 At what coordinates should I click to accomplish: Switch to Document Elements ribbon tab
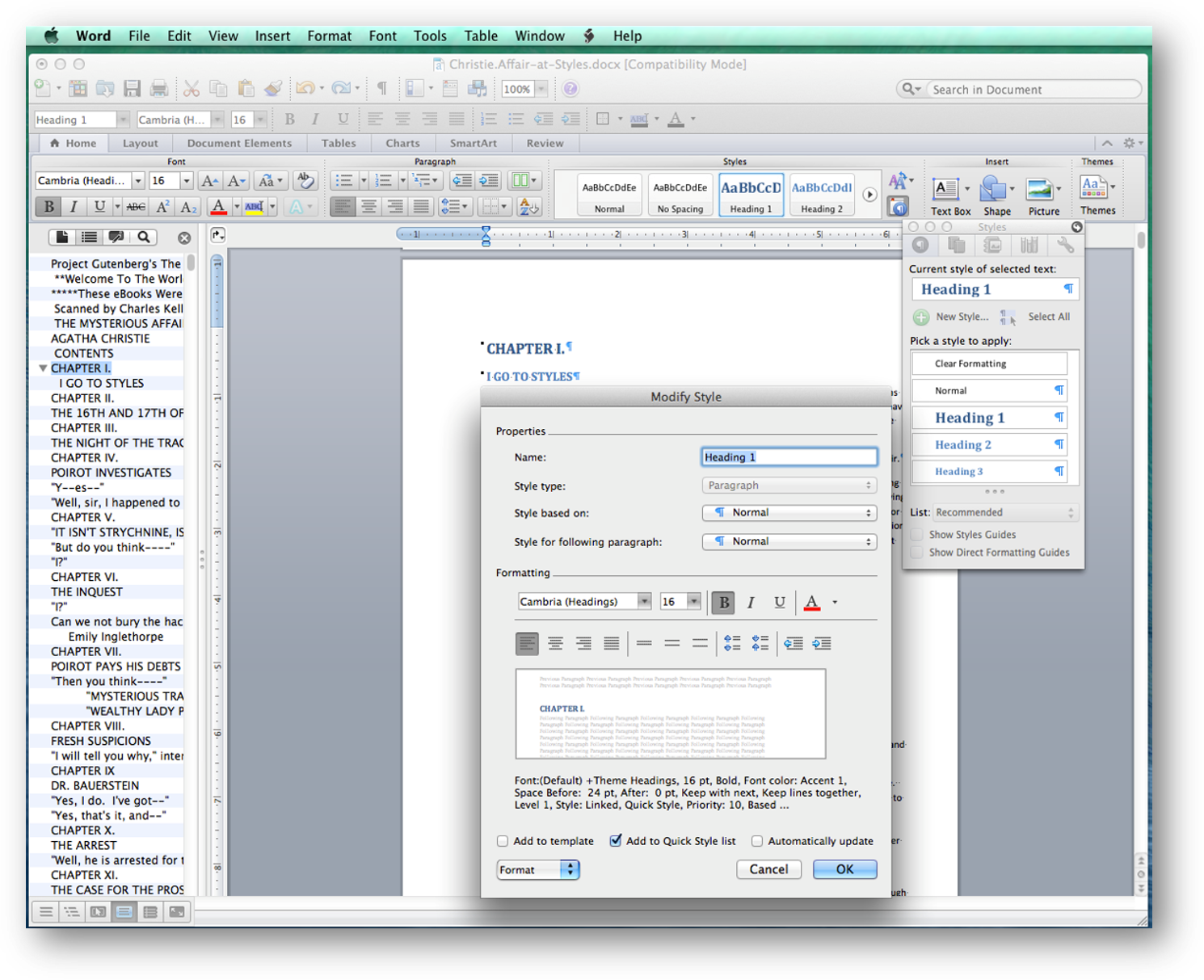tap(239, 143)
